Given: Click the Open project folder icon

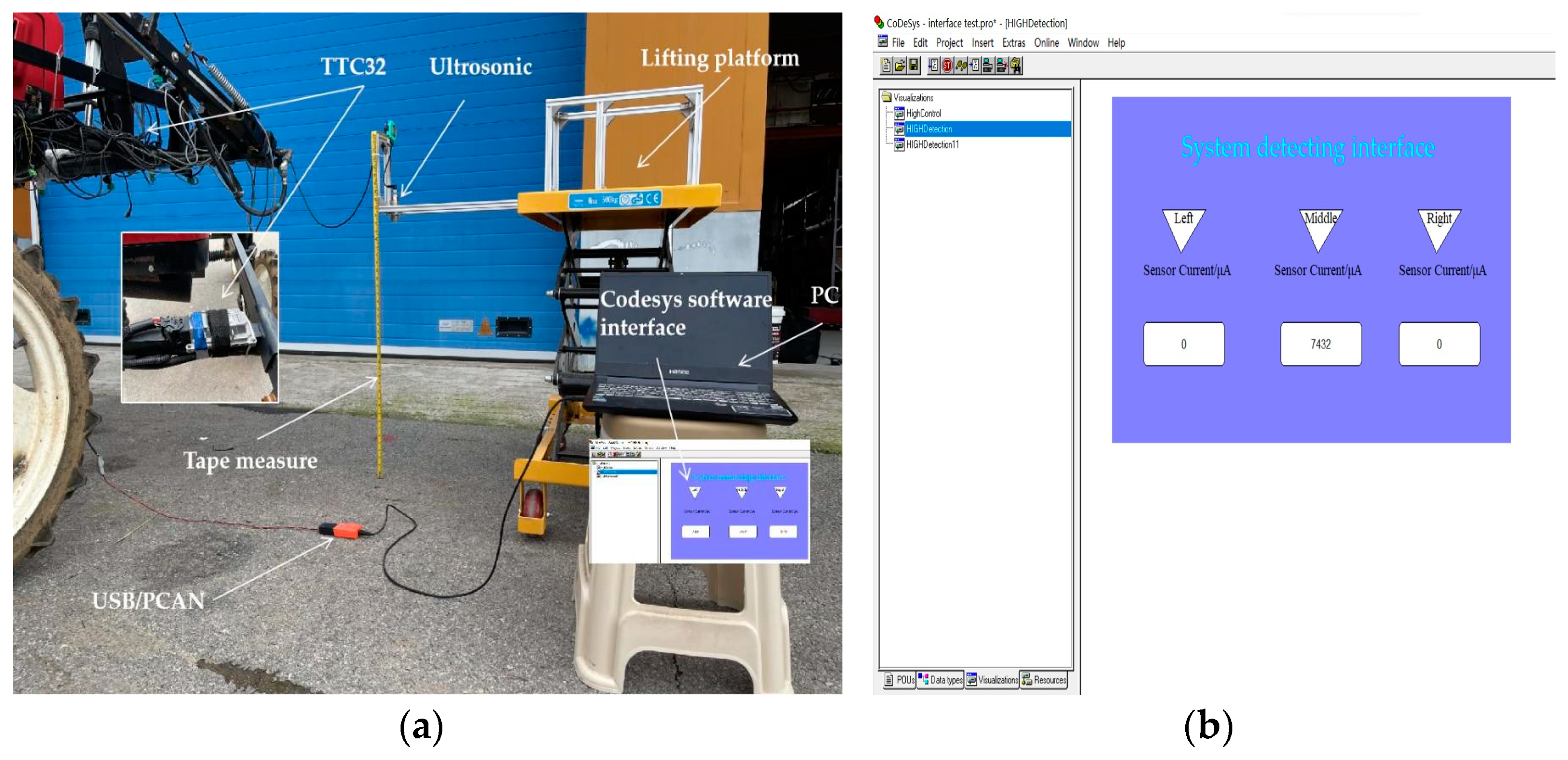Looking at the screenshot, I should (900, 65).
